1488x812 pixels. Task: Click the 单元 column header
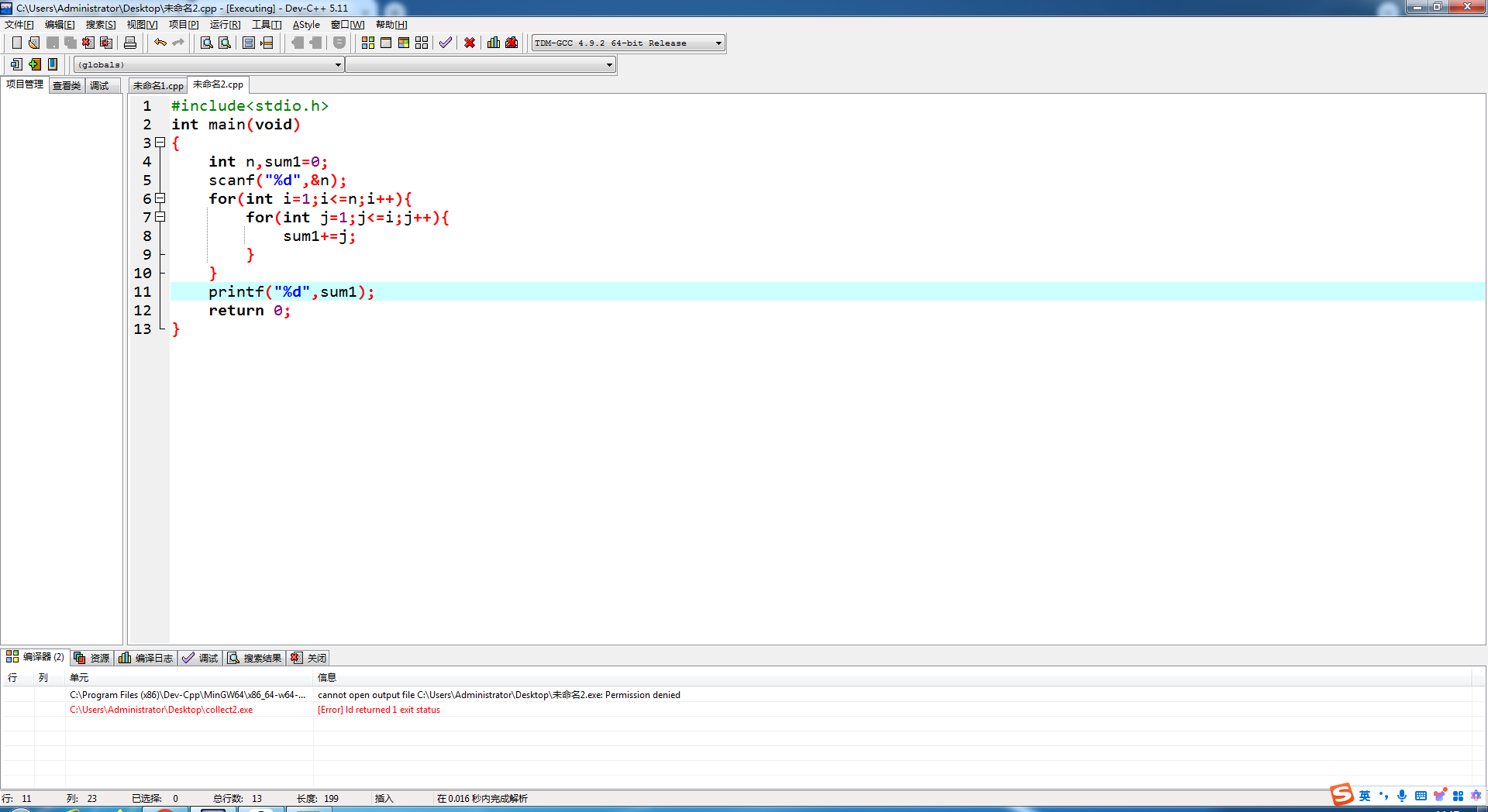tap(189, 677)
